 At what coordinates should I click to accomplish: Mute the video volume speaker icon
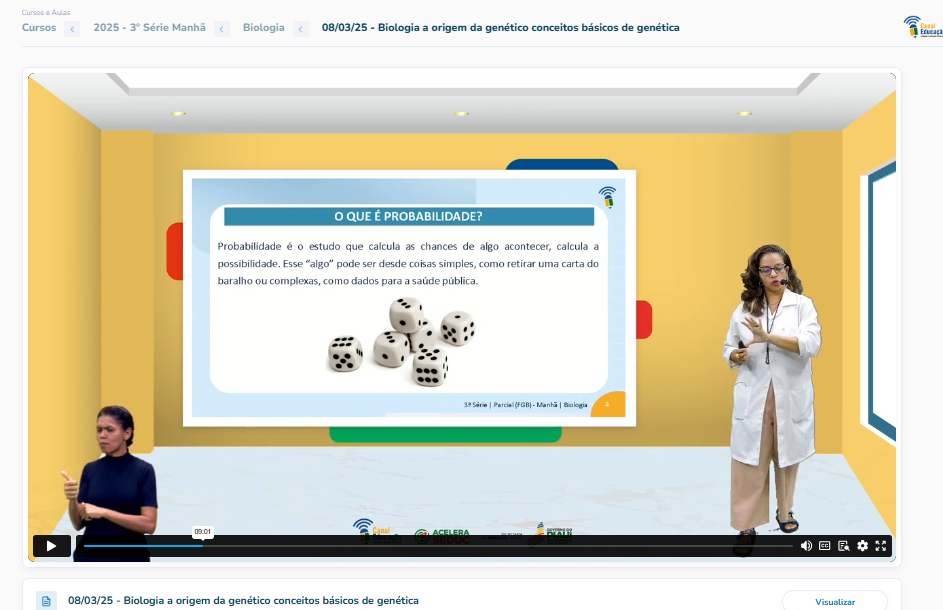tap(806, 546)
